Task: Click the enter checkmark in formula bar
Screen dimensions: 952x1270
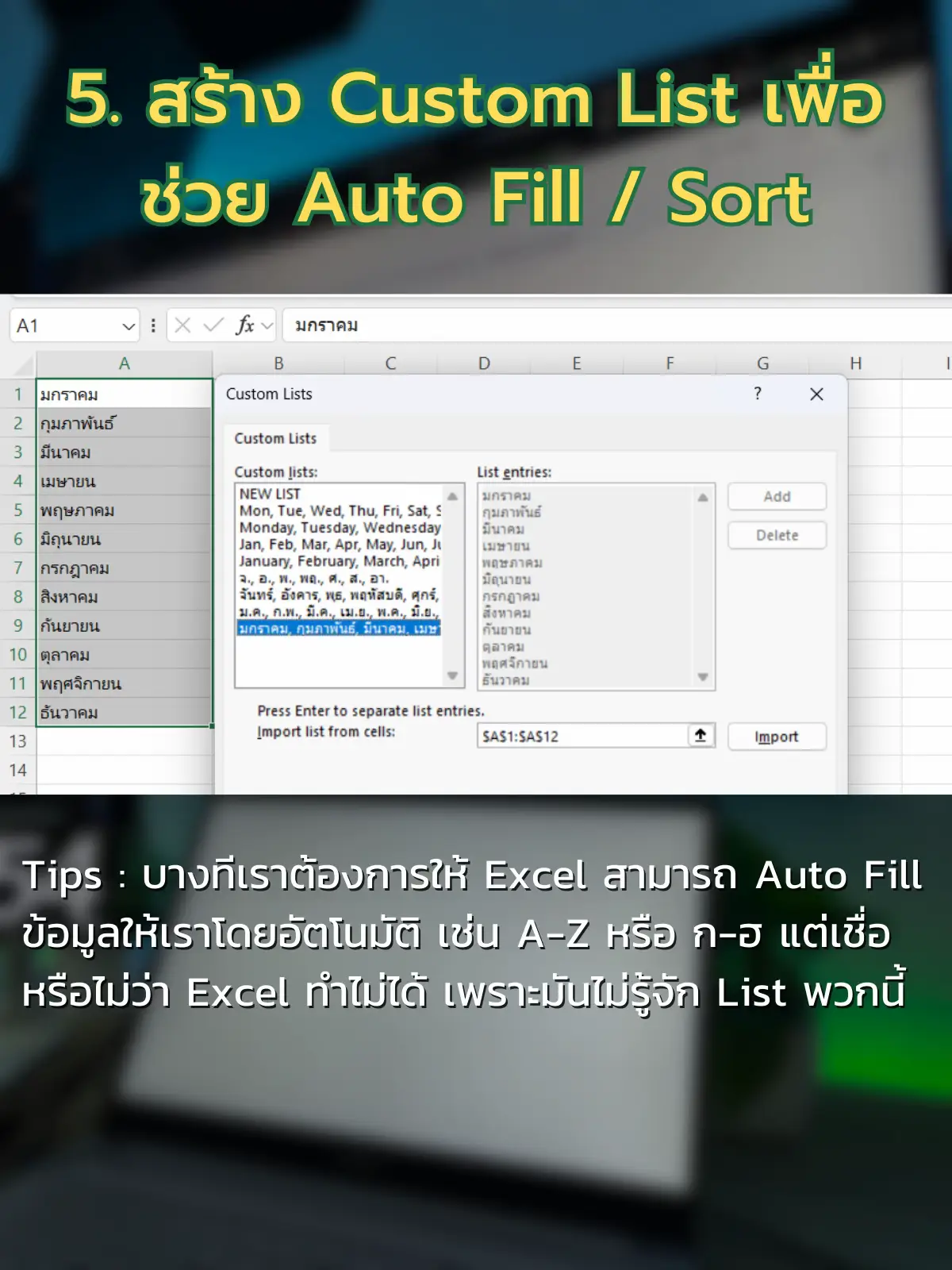Action: click(x=213, y=325)
